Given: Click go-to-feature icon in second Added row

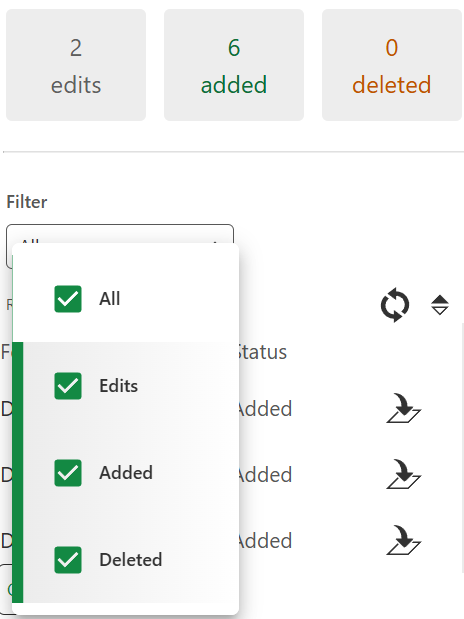Looking at the screenshot, I should 404,474.
